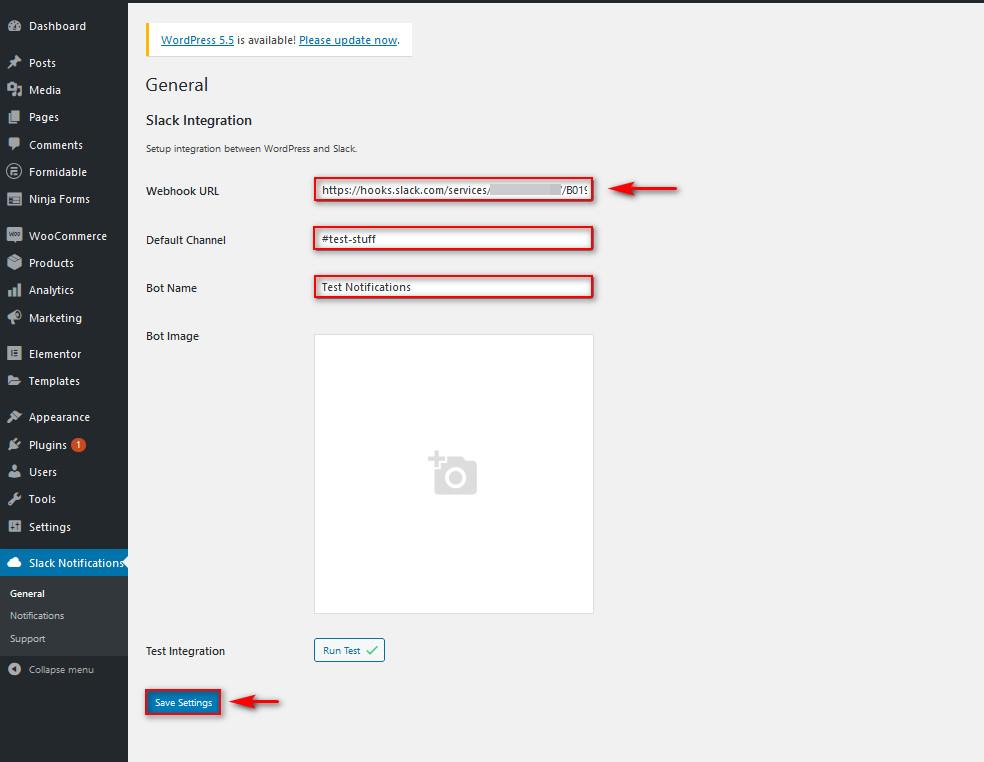Click the Please update now link
The height and width of the screenshot is (762, 984).
[x=348, y=40]
